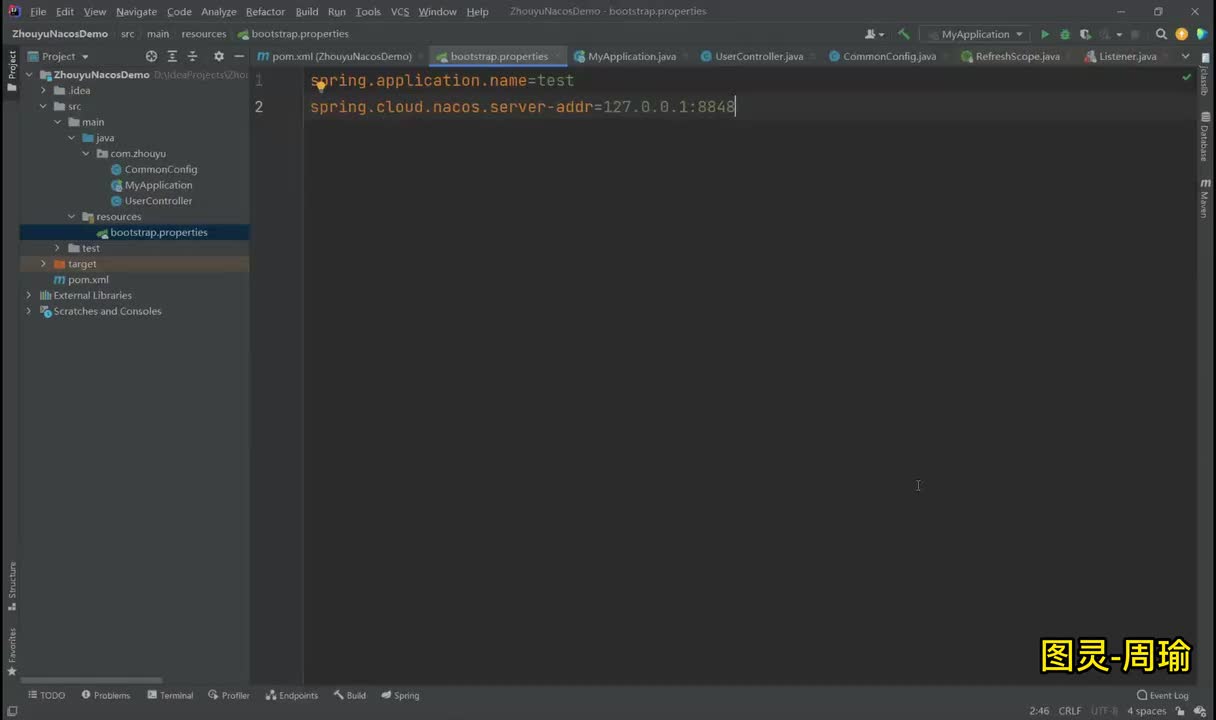Open the Tools menu
Screen dimensions: 1216x720
coord(368,12)
